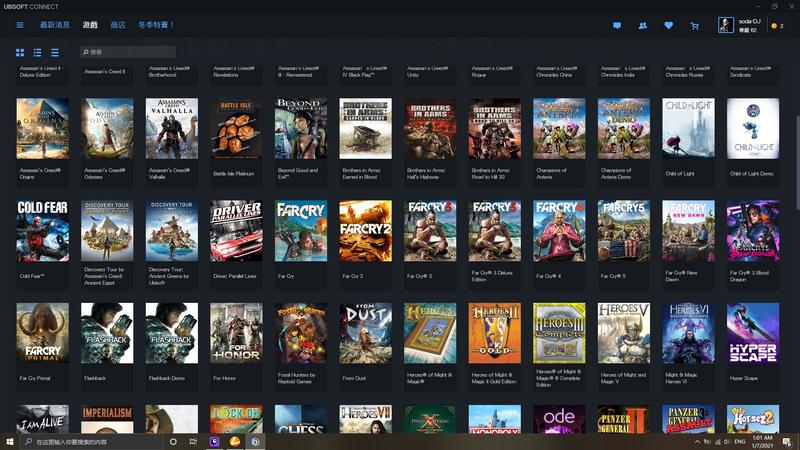The height and width of the screenshot is (450, 800).
Task: Open the 最新消息 news tab
Action: [x=55, y=24]
